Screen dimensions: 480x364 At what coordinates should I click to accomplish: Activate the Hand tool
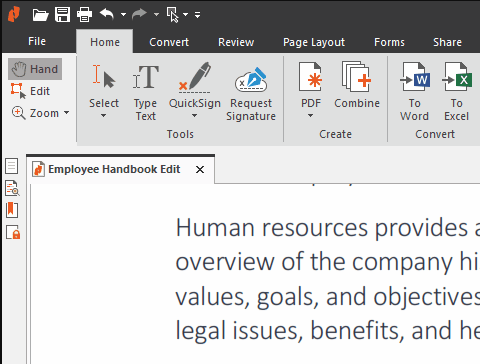(x=35, y=69)
